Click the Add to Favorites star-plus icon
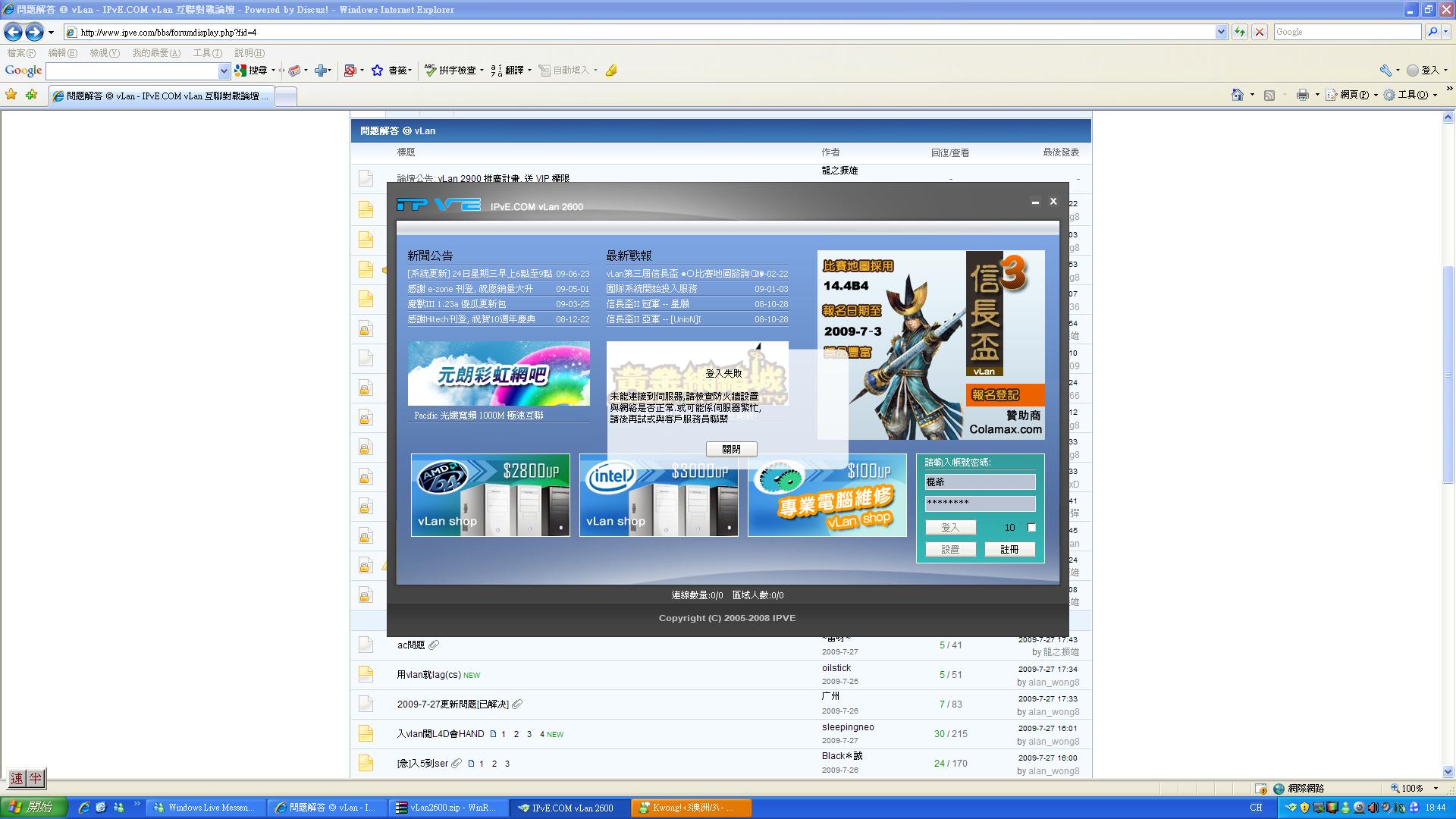 (31, 95)
